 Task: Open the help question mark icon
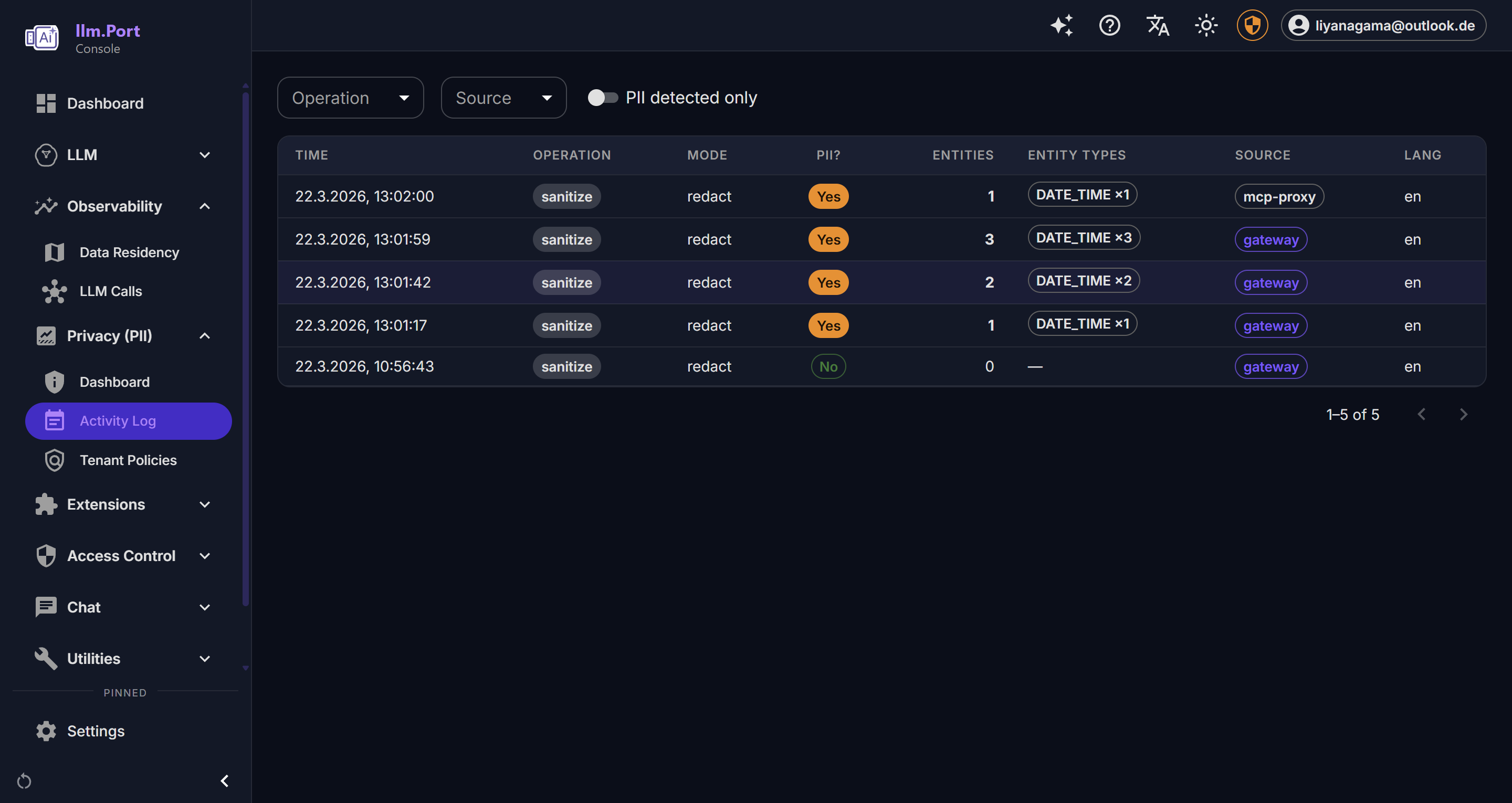[x=1109, y=25]
